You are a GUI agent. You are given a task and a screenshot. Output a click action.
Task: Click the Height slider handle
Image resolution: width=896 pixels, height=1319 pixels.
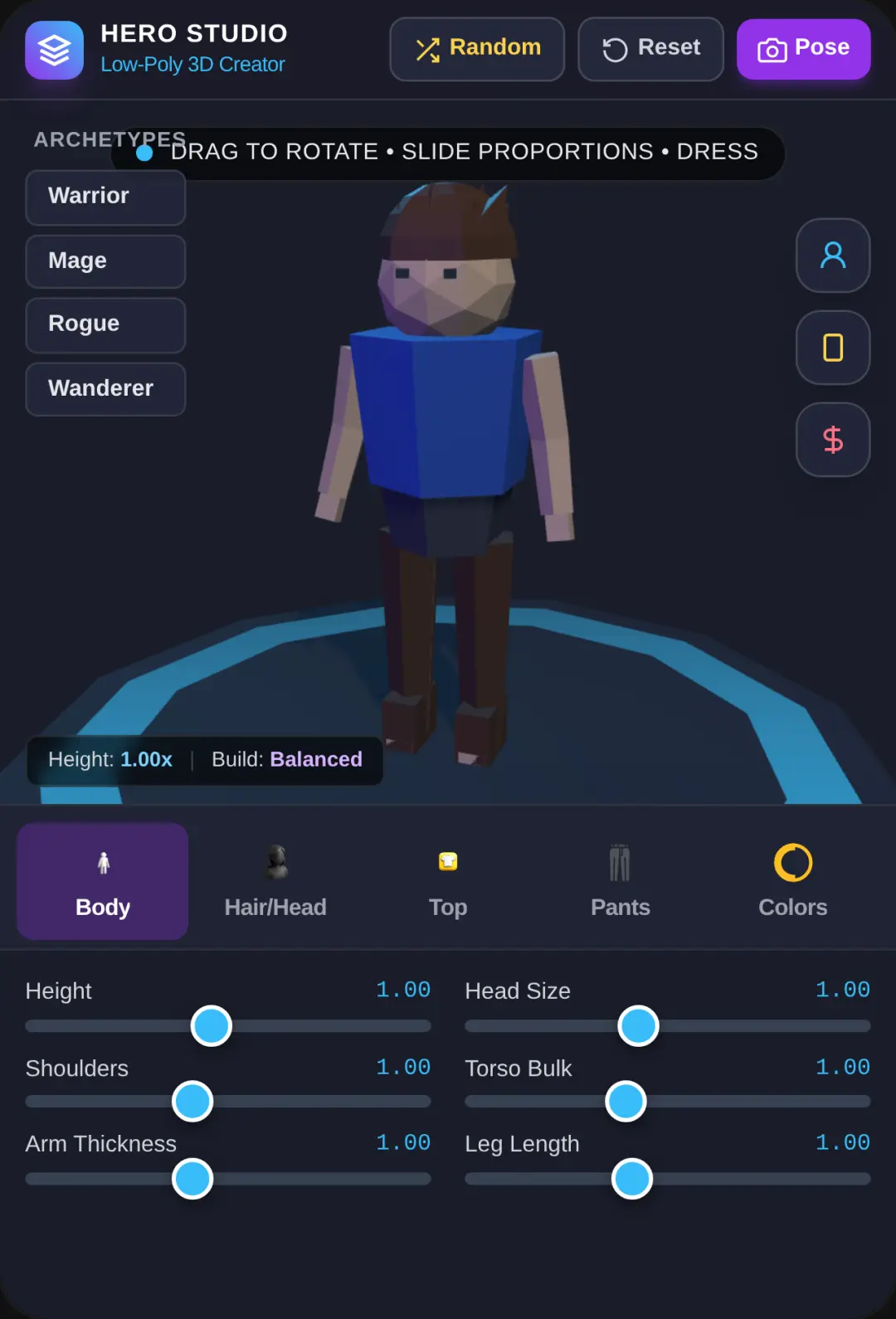tap(212, 1026)
